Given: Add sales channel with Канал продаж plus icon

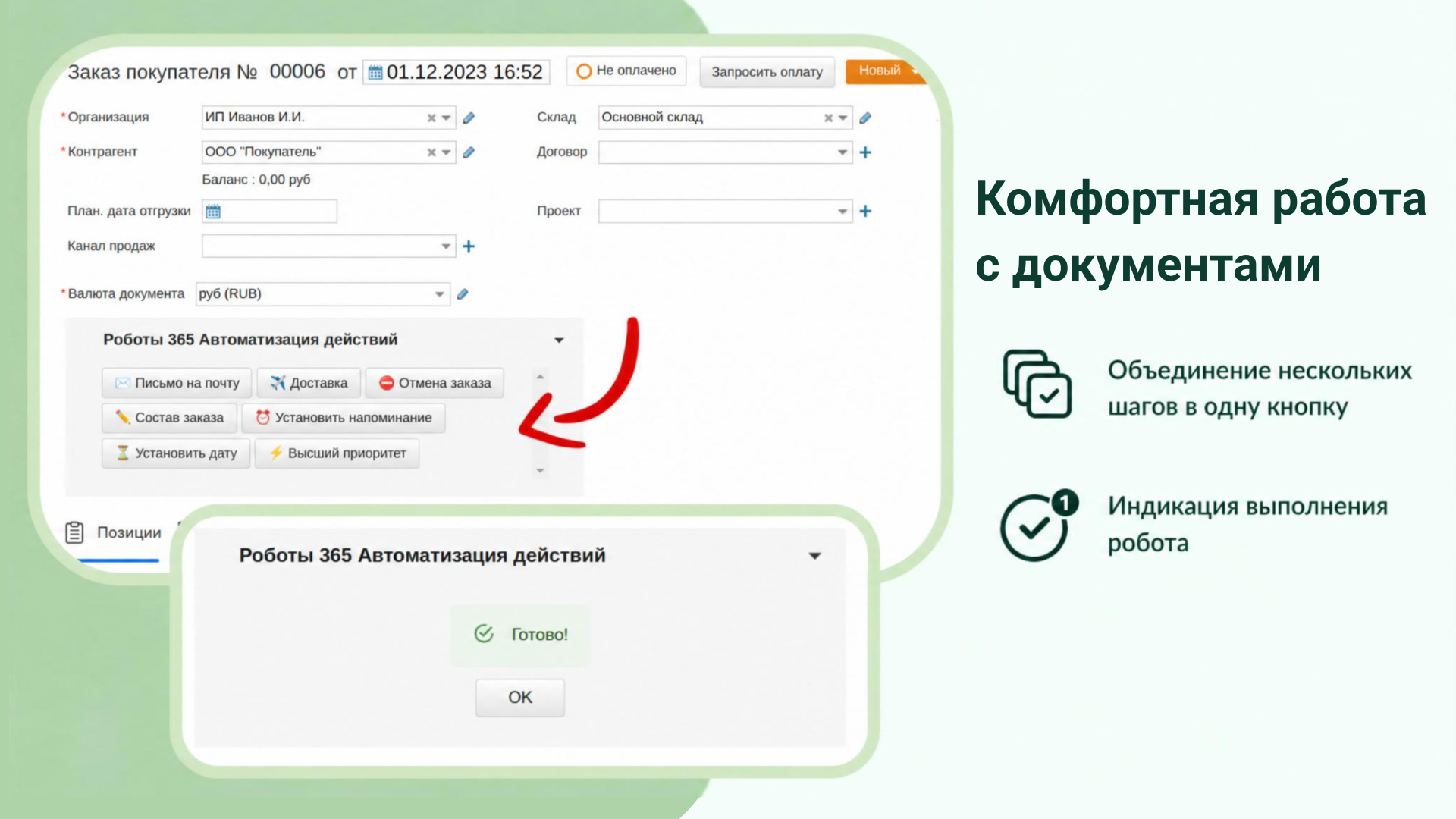Looking at the screenshot, I should pos(469,246).
